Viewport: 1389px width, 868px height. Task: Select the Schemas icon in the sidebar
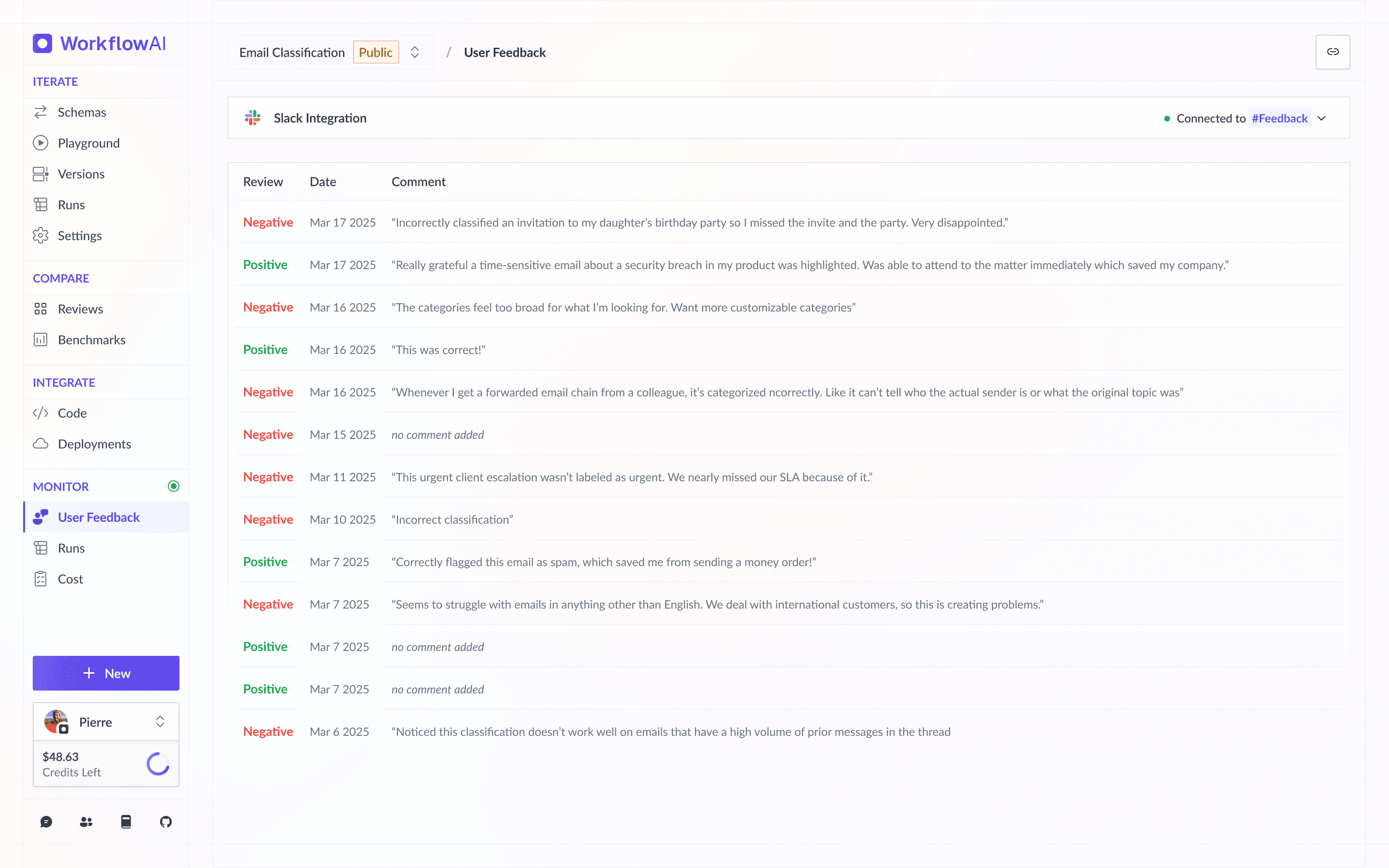[41, 112]
